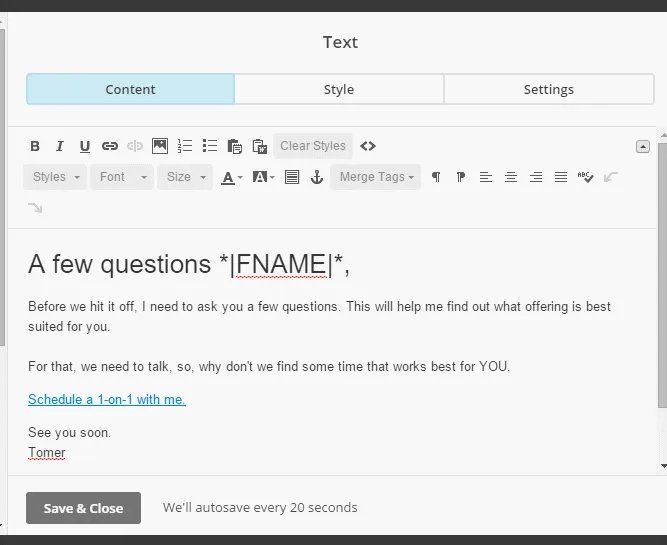The image size is (667, 545).
Task: Set right-to-left text direction
Action: (x=461, y=177)
